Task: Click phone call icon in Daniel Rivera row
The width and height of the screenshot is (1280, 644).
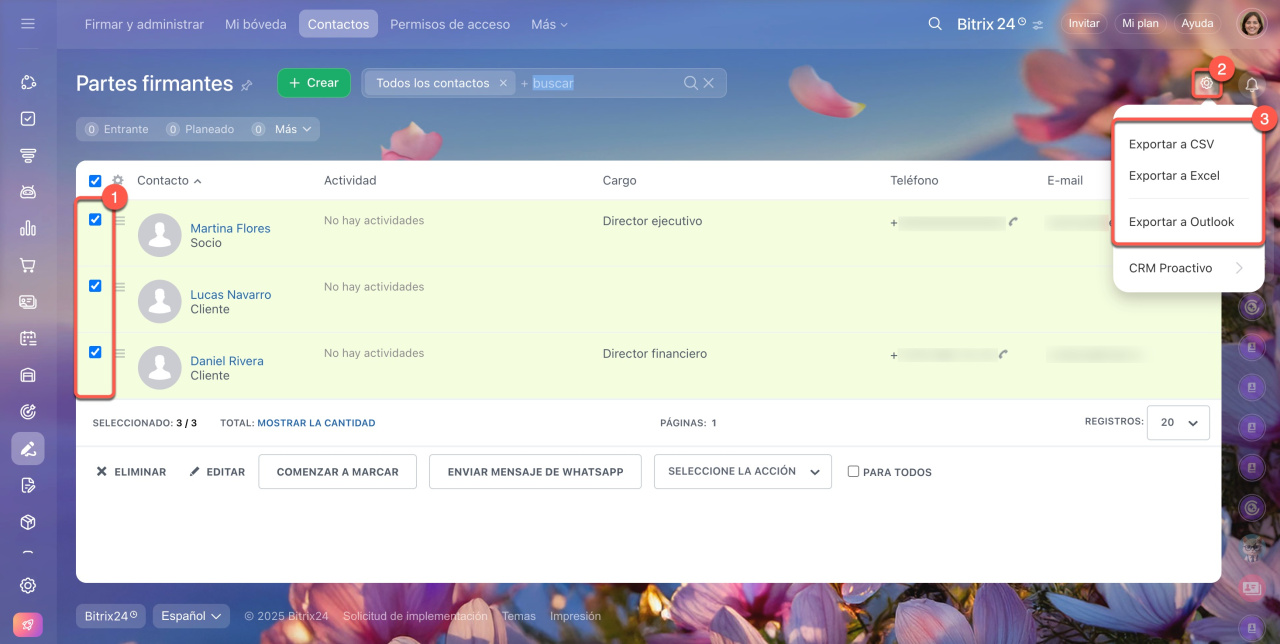Action: click(1003, 354)
